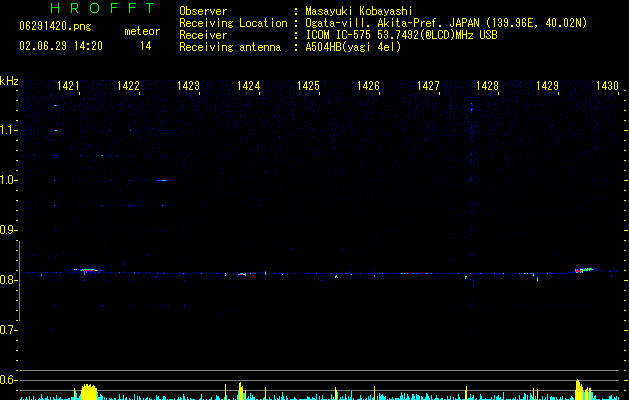Click the A504HB(yagi 4el) antenna text

[x=353, y=47]
